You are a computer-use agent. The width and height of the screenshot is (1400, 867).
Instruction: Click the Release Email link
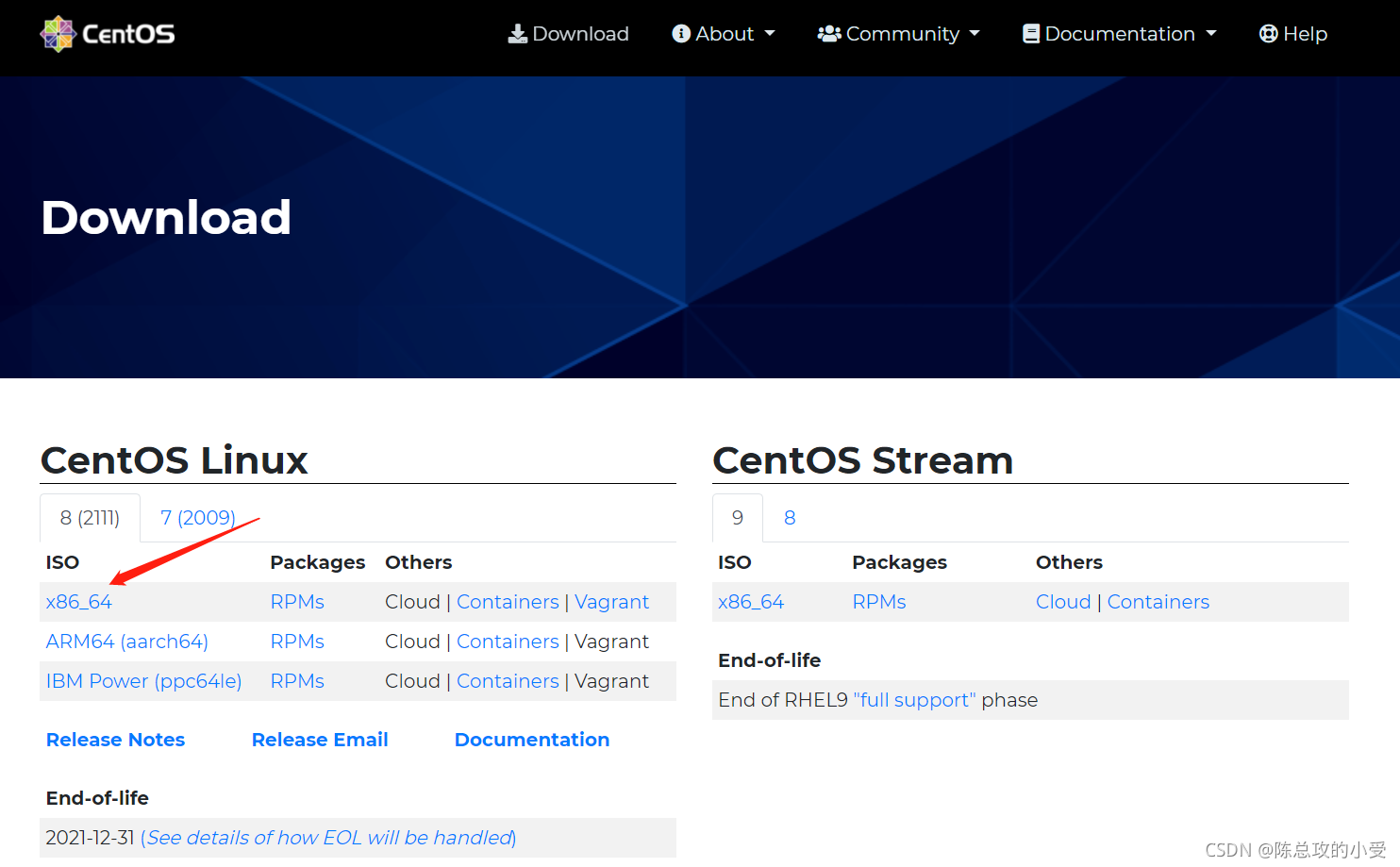coord(320,740)
